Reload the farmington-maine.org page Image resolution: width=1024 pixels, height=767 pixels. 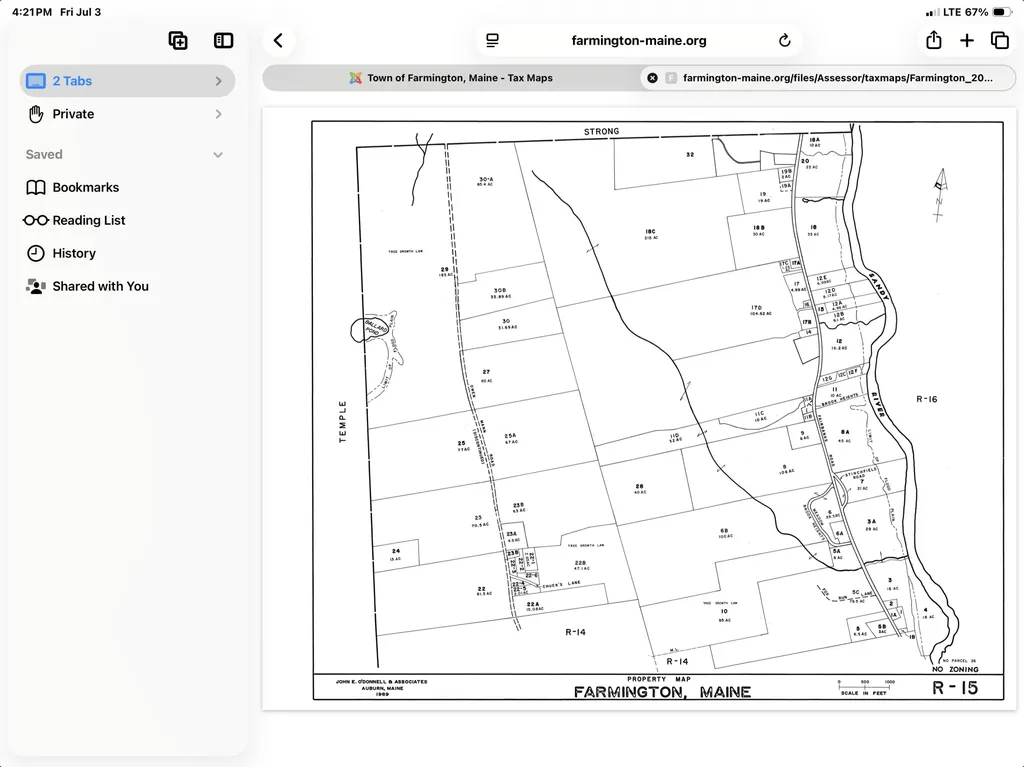point(784,41)
